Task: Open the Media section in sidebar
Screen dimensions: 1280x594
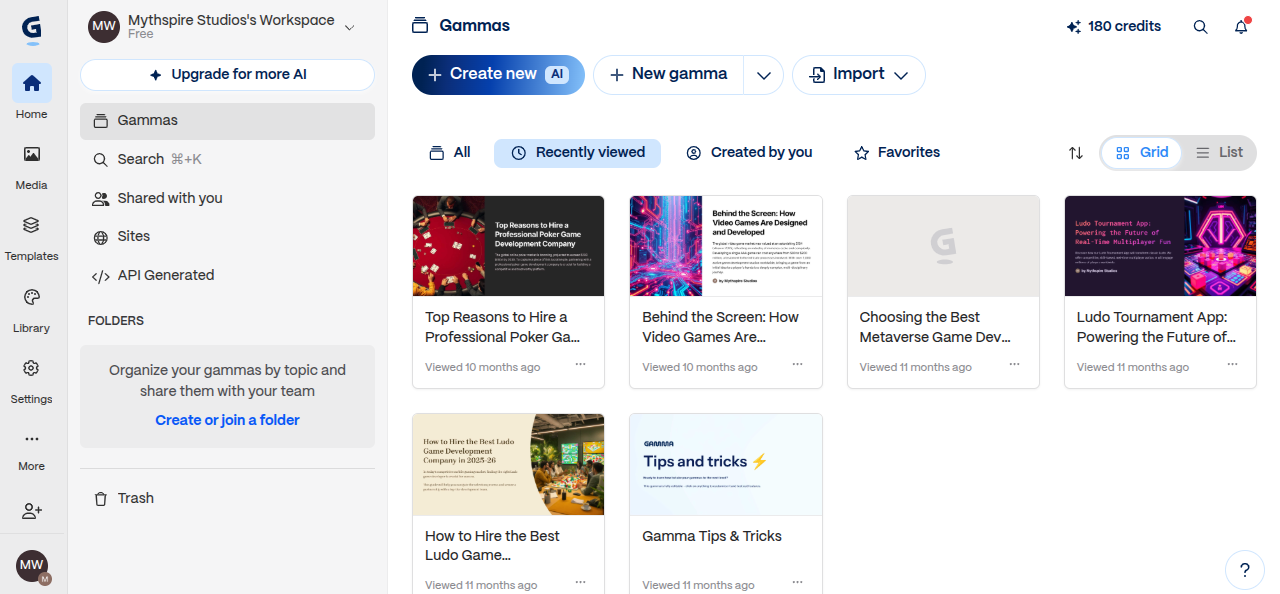Action: tap(31, 166)
